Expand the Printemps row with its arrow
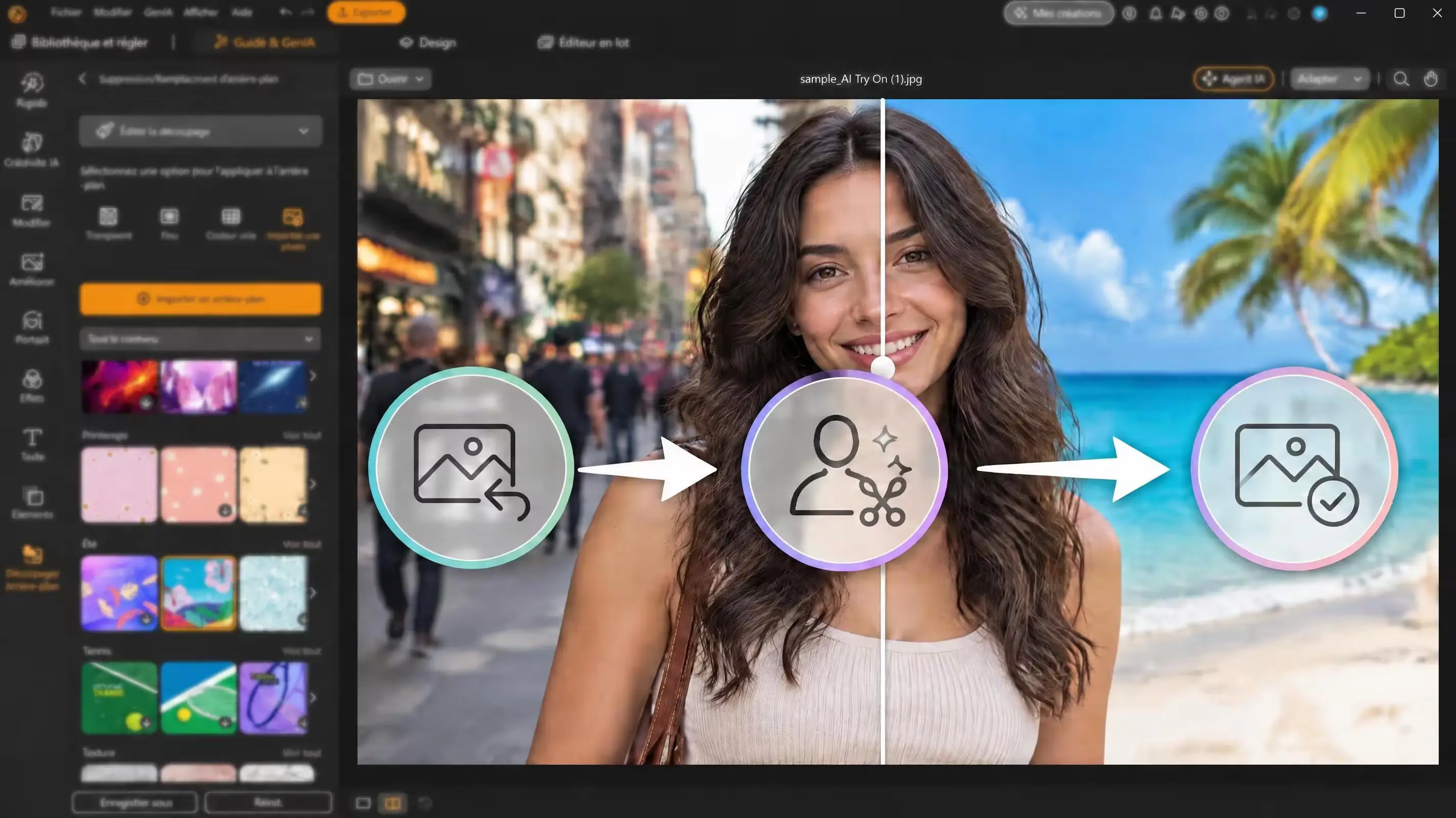This screenshot has height=818, width=1456. 312,485
